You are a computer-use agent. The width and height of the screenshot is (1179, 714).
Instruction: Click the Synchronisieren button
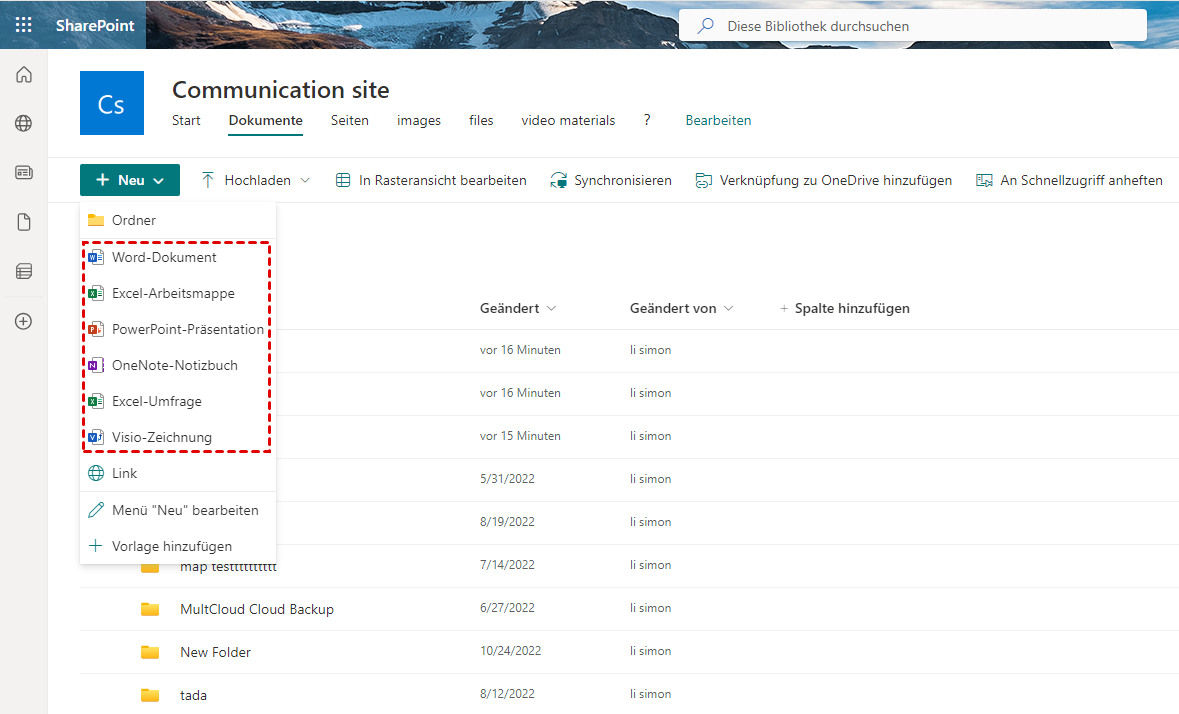[x=611, y=180]
